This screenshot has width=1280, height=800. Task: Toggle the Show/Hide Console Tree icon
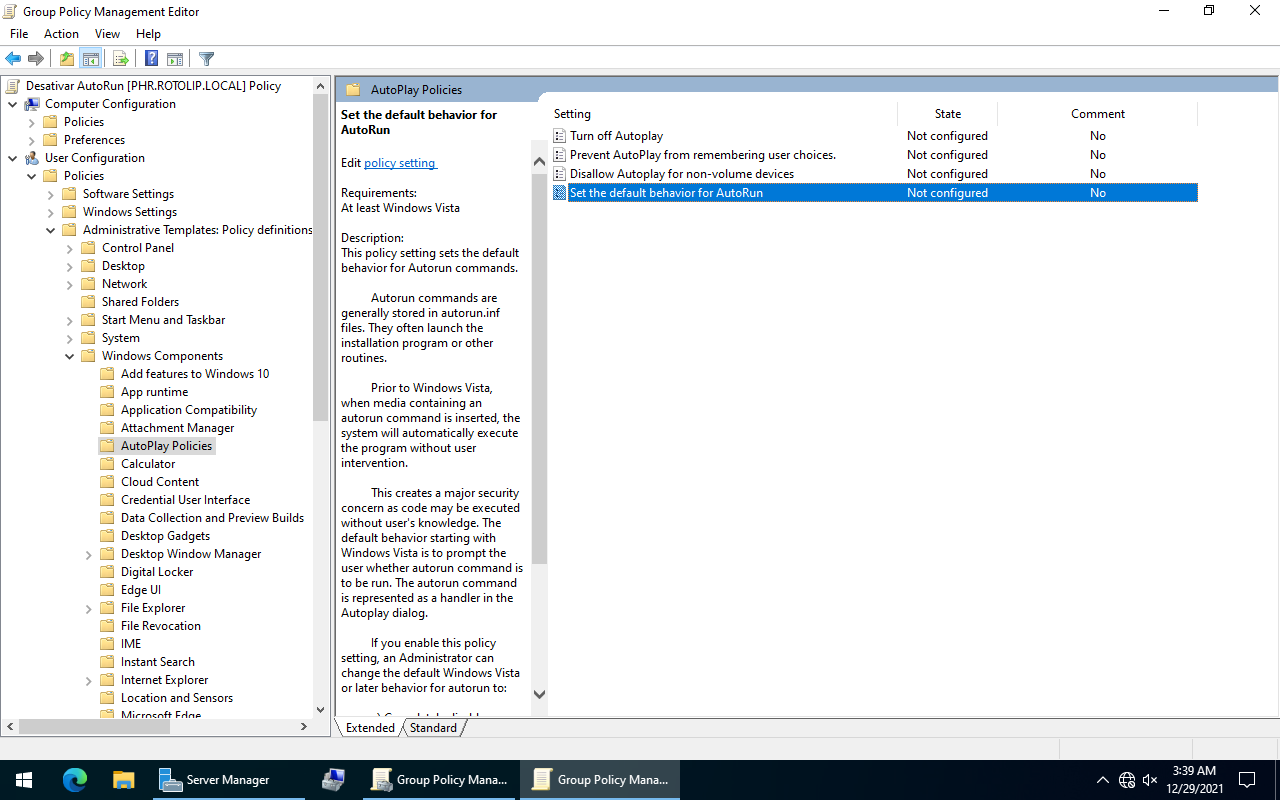coord(91,58)
